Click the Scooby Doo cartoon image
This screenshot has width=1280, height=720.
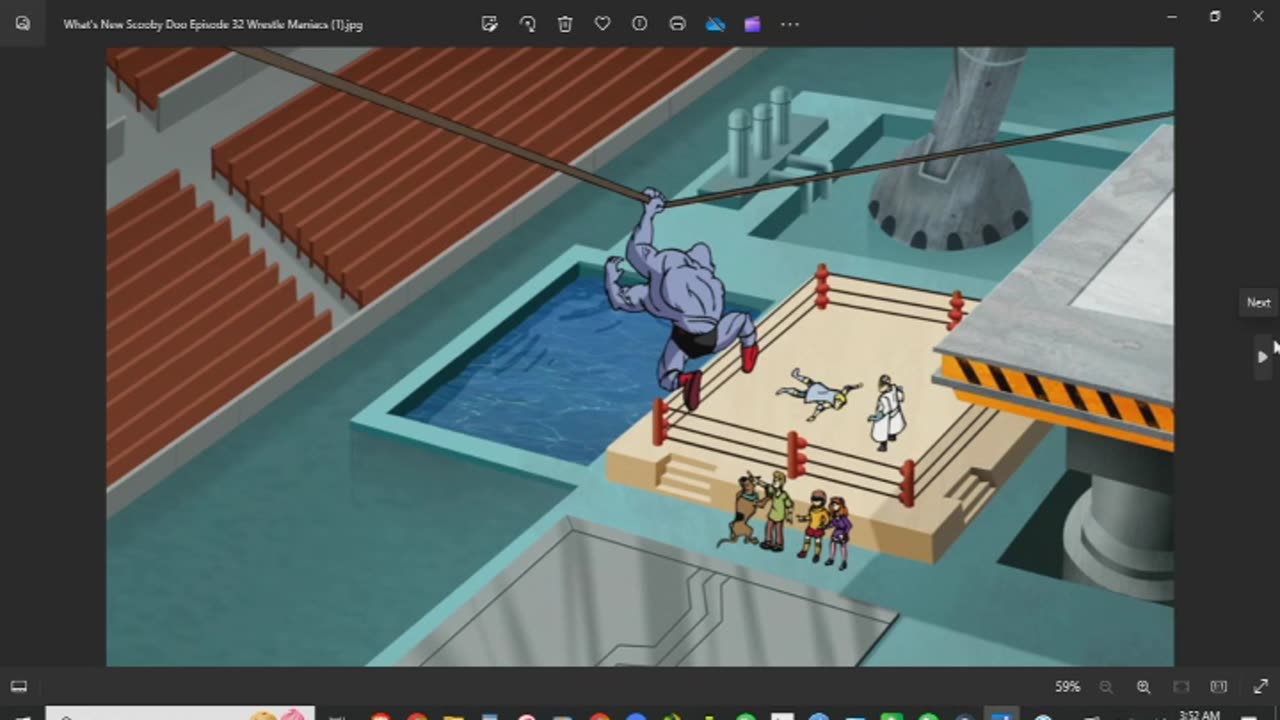(640, 356)
